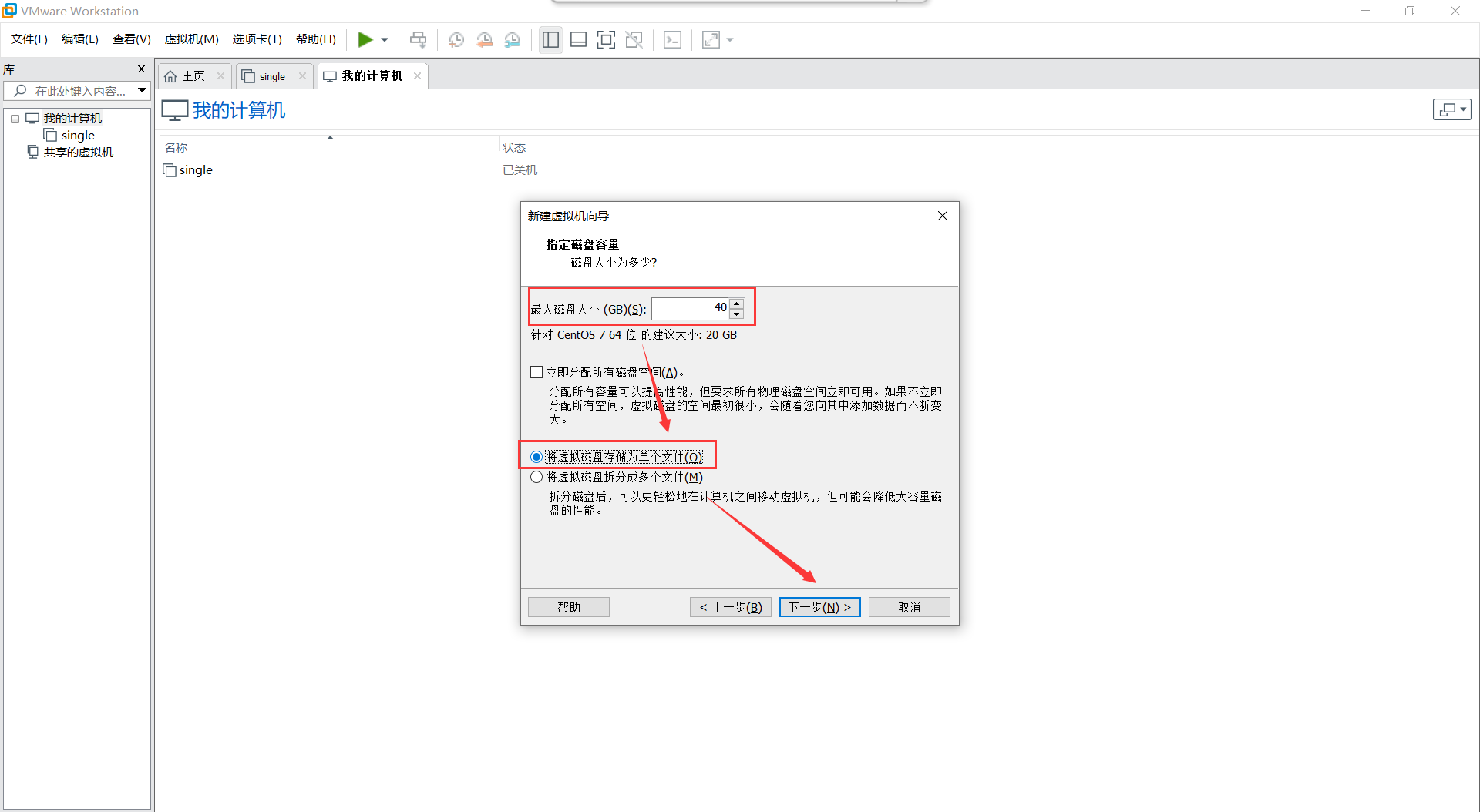Viewport: 1480px width, 812px height.
Task: Select 将虚拟磁盘存储为单个文件 option
Action: click(x=536, y=456)
